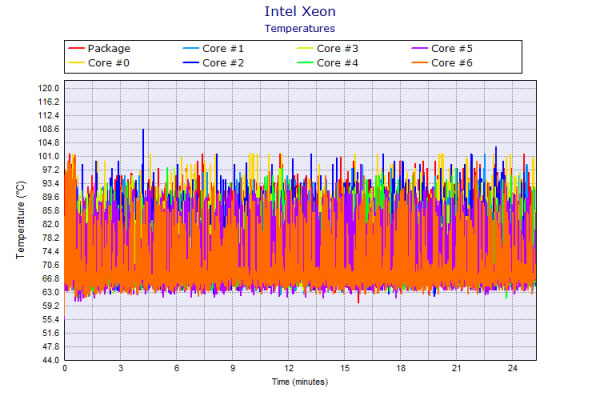Select the 'Core #5' legend label

coord(452,49)
